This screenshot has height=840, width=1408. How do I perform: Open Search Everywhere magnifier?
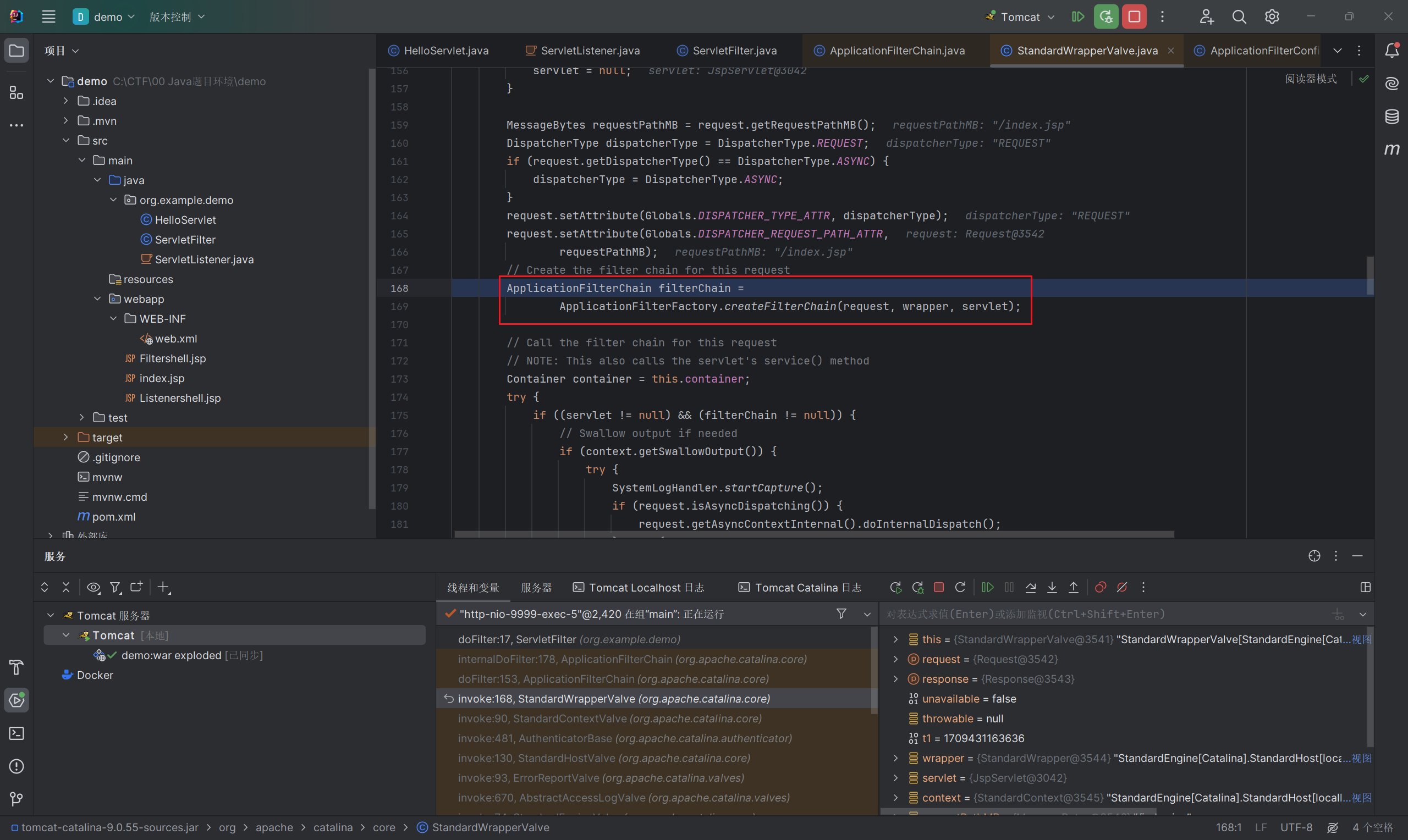[1239, 16]
